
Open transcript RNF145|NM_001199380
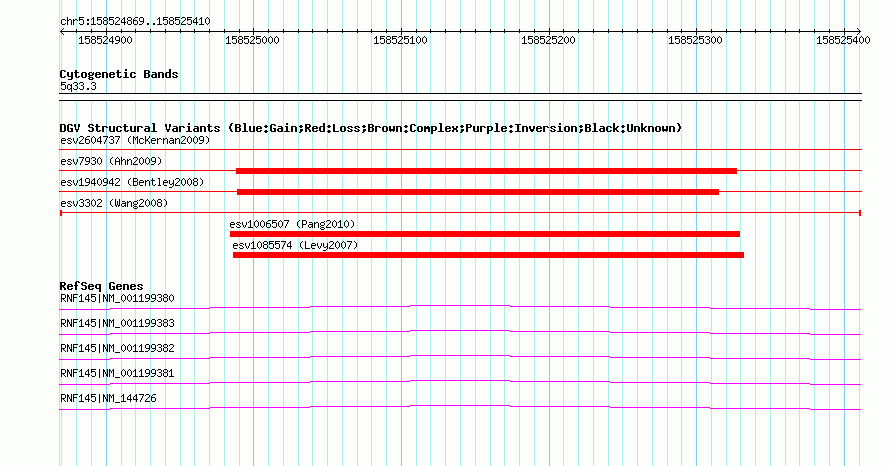coord(117,299)
